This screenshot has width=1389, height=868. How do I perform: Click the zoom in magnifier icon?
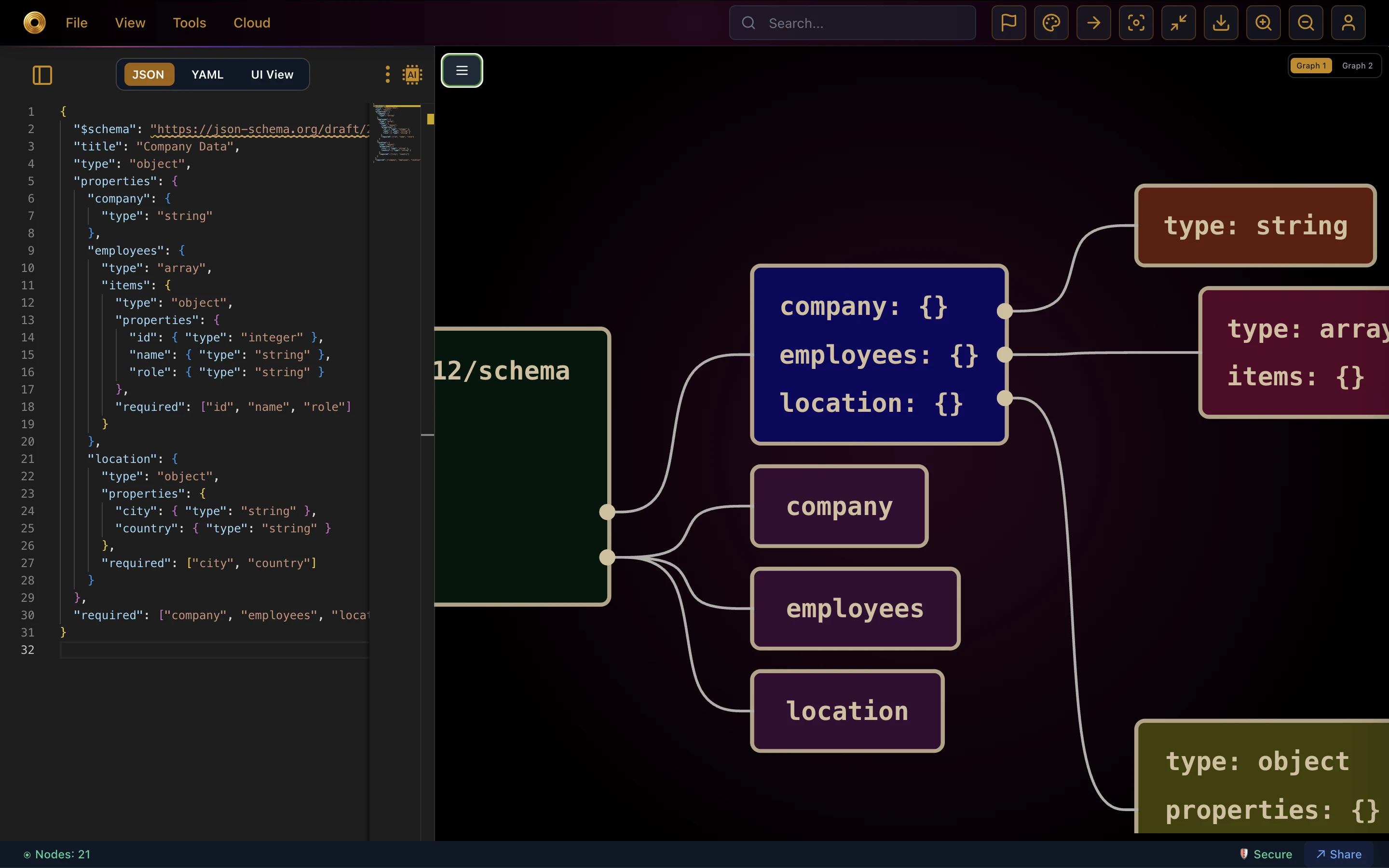[1263, 23]
